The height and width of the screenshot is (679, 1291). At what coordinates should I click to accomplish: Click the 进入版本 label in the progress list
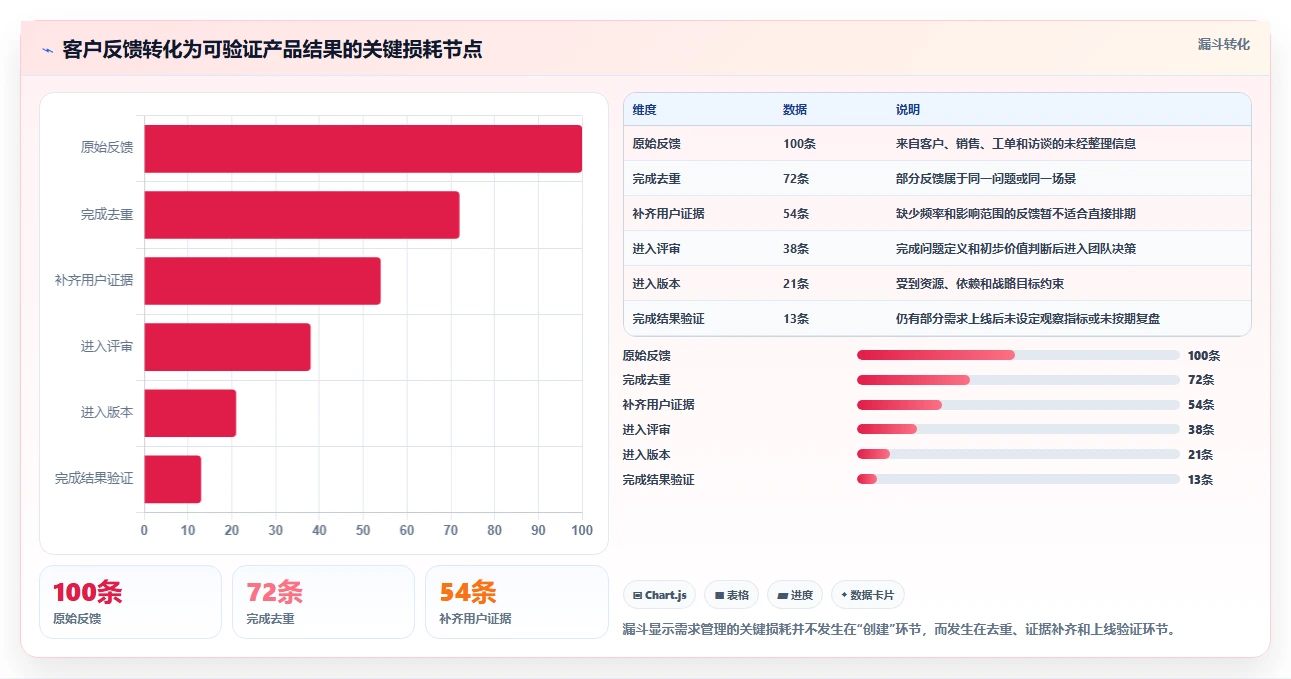pyautogui.click(x=646, y=455)
